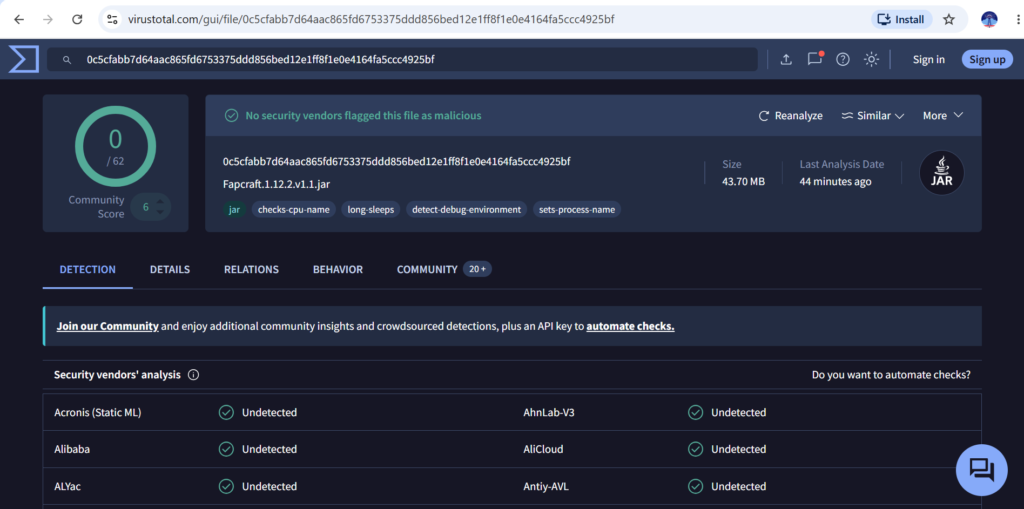Click the Undetected checkmark for Acronis

(226, 412)
